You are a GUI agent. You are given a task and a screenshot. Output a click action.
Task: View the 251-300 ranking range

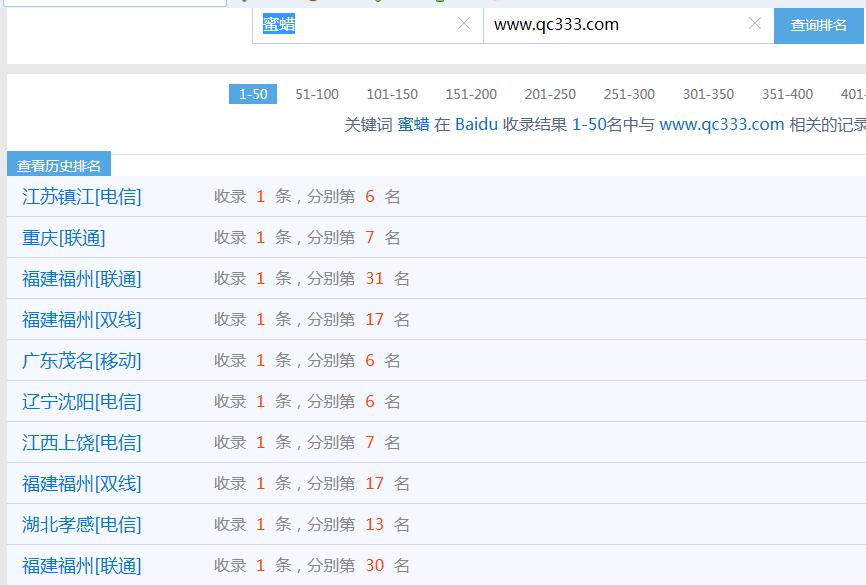pos(629,94)
